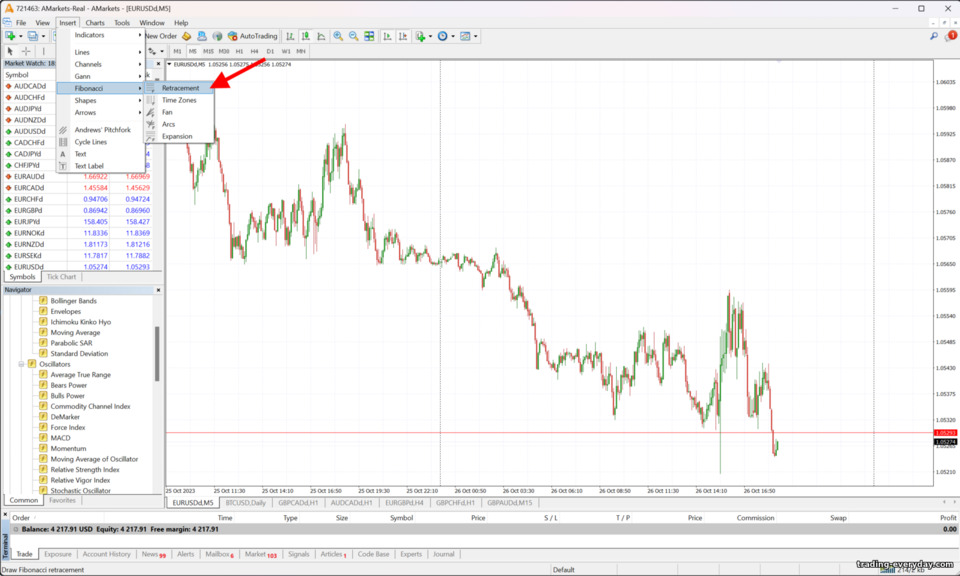
Task: Expand the Lines submenu
Action: 100,52
